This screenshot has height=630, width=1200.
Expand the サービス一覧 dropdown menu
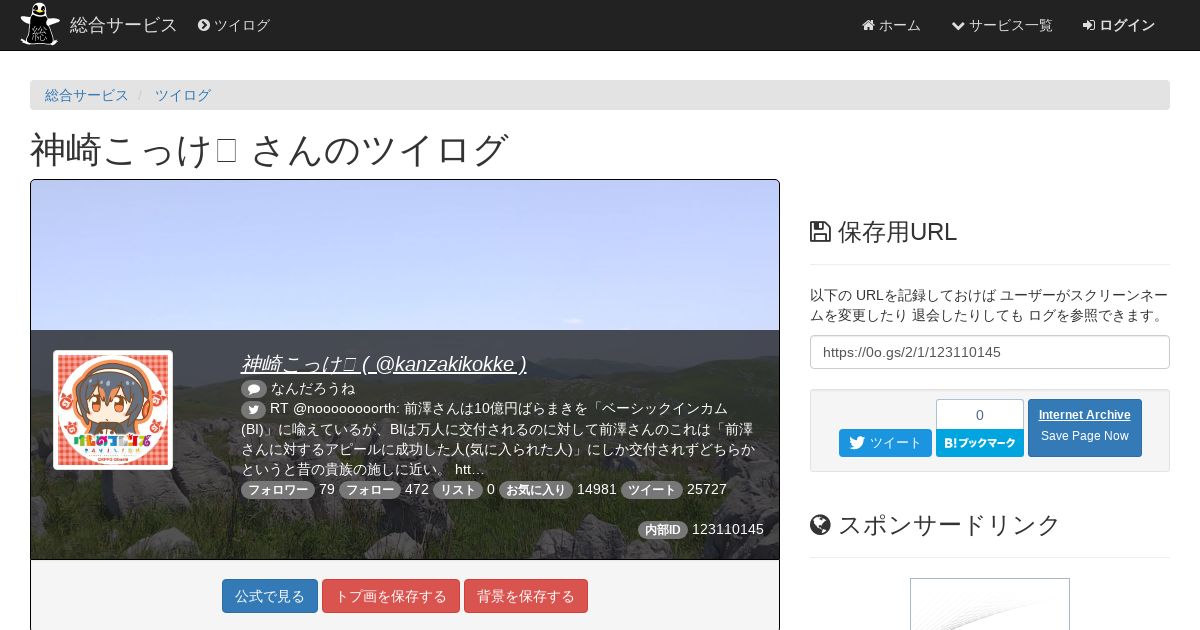coord(1002,25)
